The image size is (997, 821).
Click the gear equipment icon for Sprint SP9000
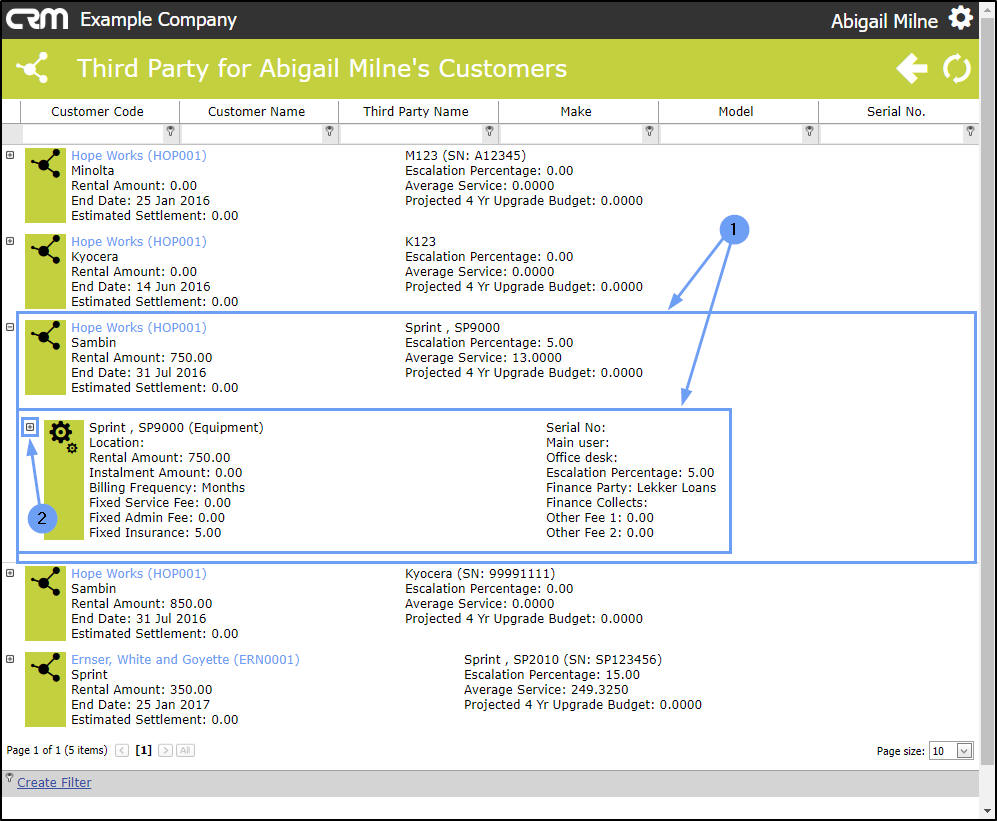point(64,479)
